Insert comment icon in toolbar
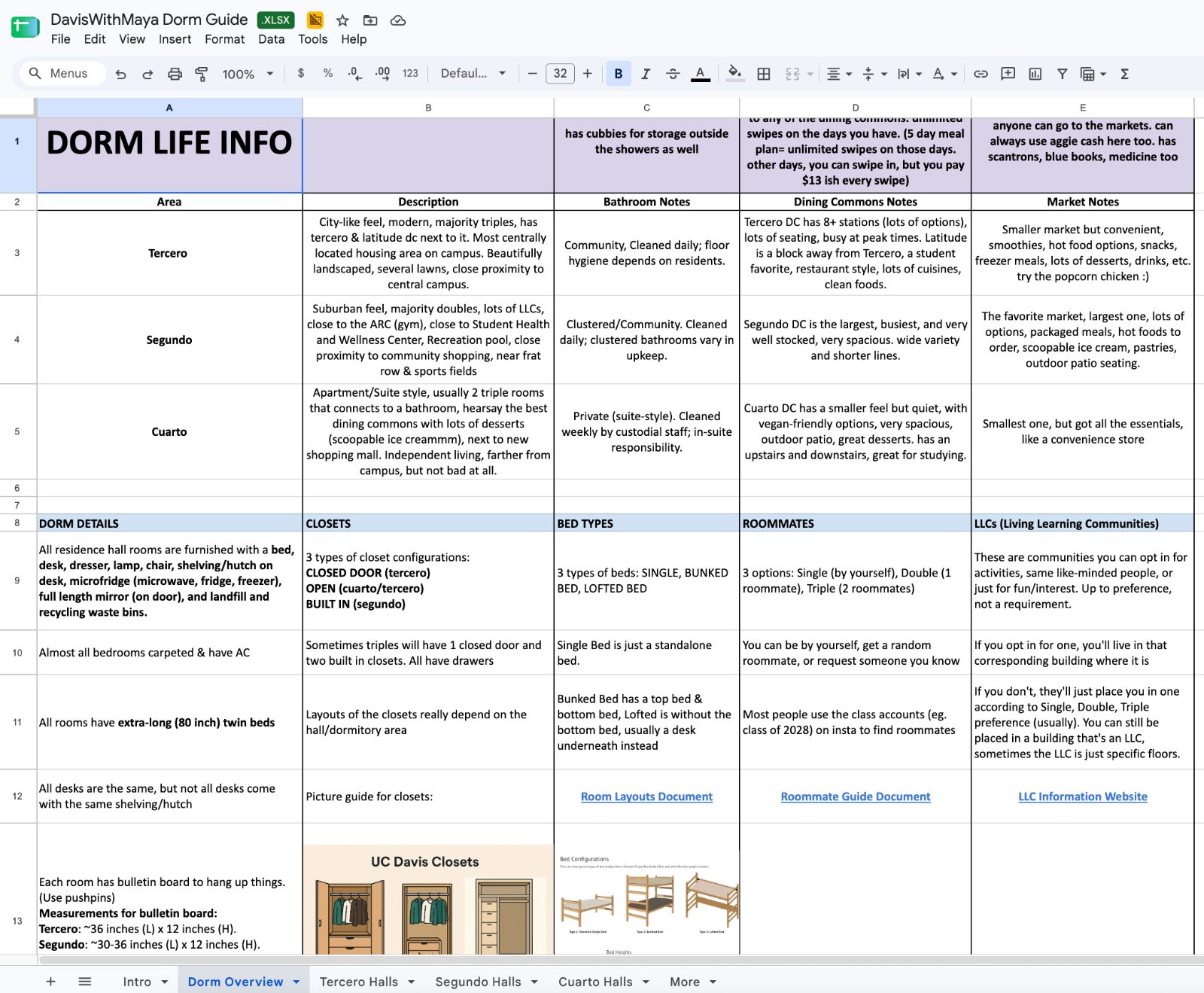The image size is (1204, 993). click(x=1008, y=74)
